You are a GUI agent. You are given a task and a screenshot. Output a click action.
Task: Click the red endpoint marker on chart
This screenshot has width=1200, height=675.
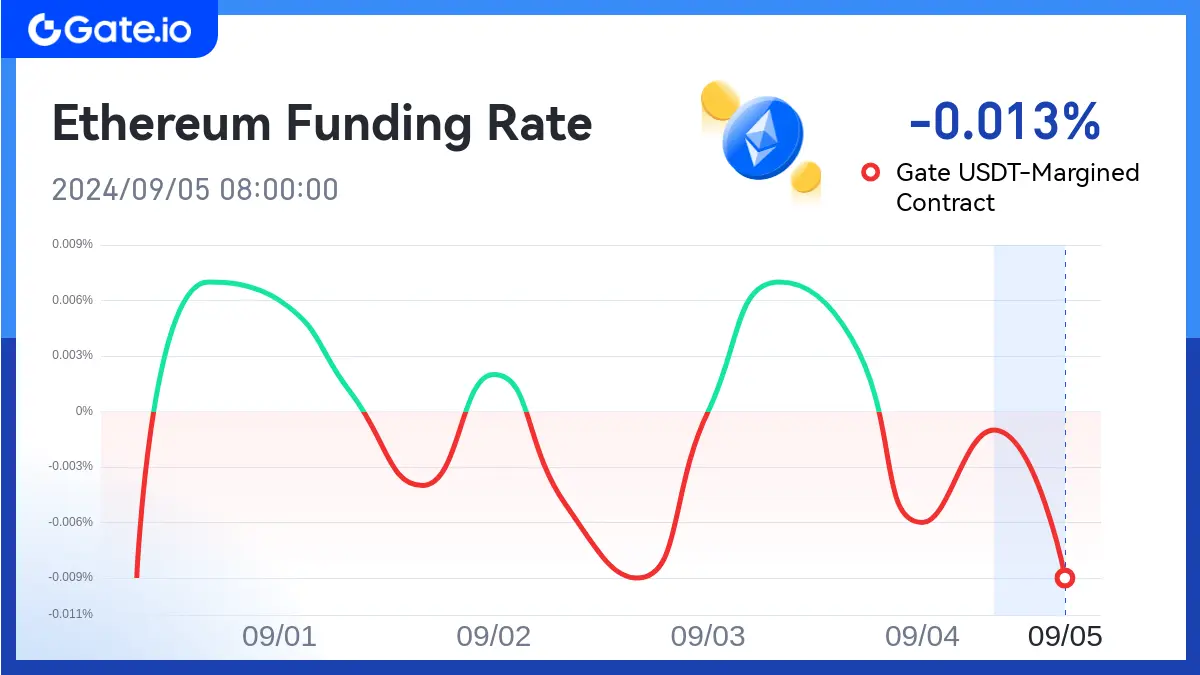click(1065, 578)
